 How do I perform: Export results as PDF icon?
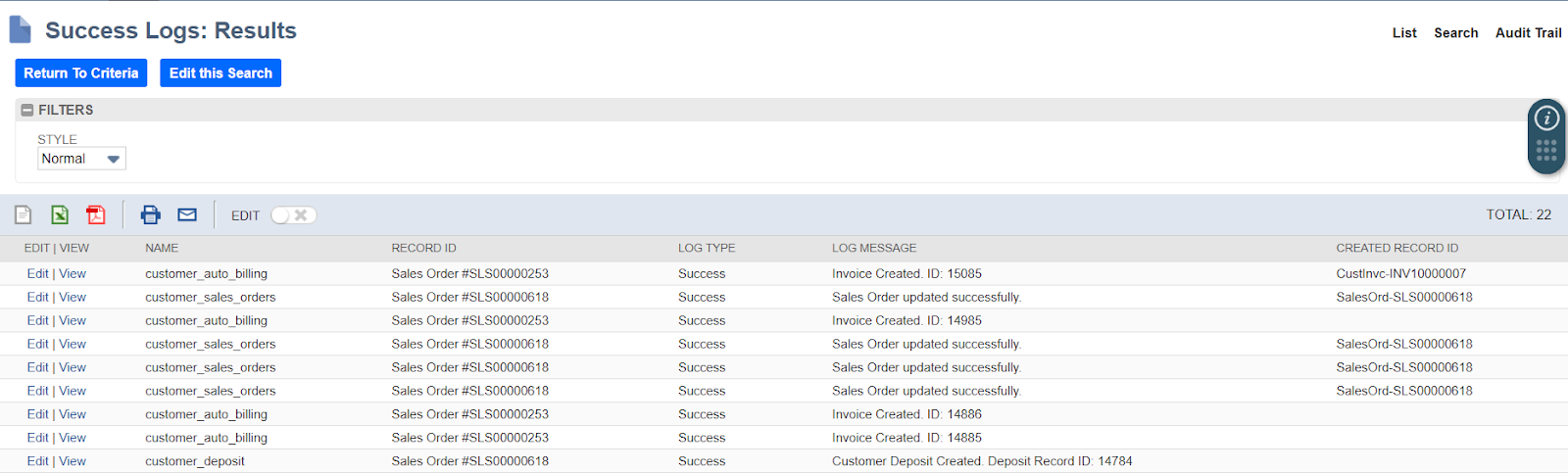96,214
